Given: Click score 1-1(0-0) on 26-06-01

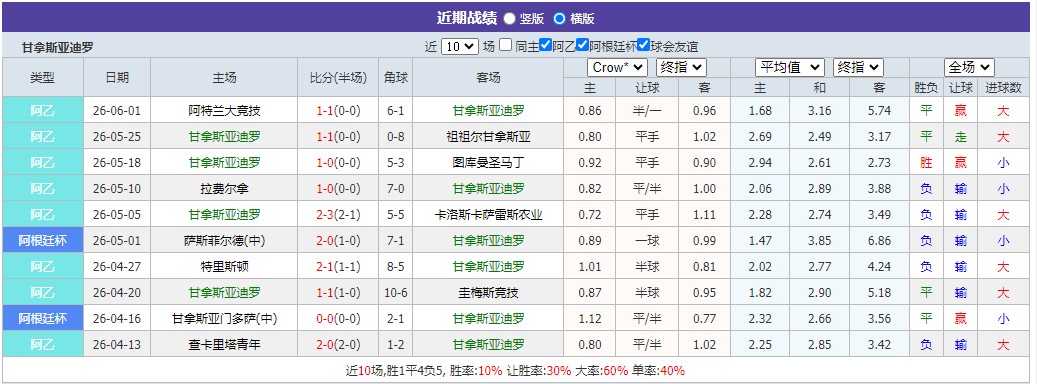Looking at the screenshot, I should pos(338,110).
